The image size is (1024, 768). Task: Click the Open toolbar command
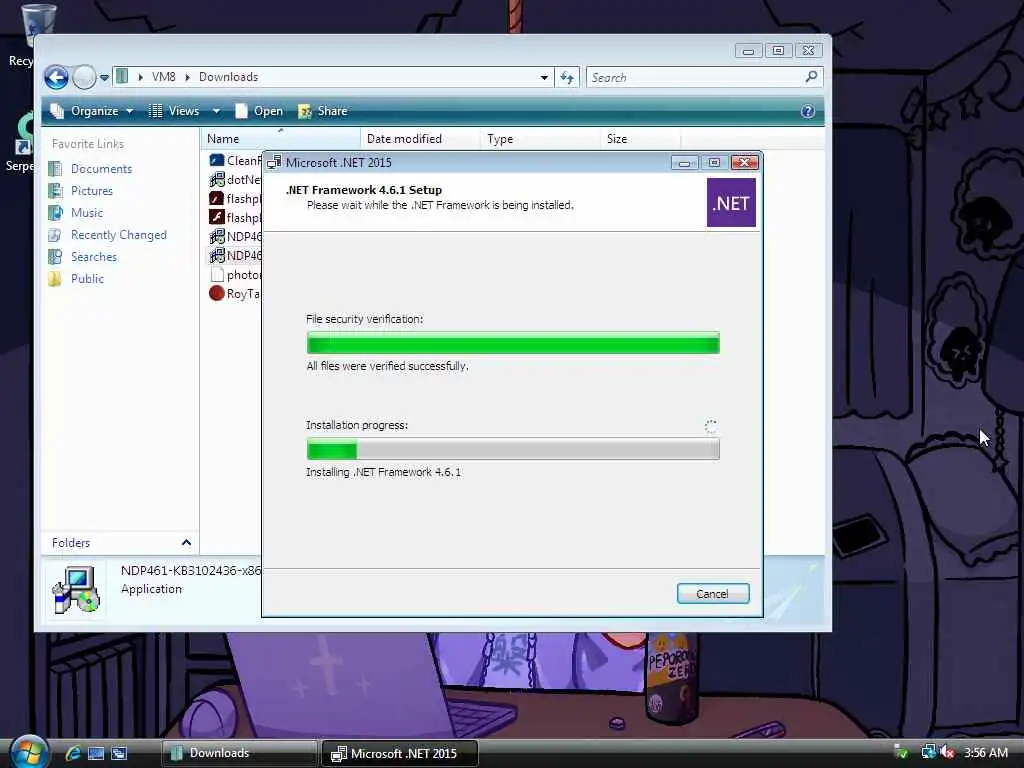[x=259, y=111]
